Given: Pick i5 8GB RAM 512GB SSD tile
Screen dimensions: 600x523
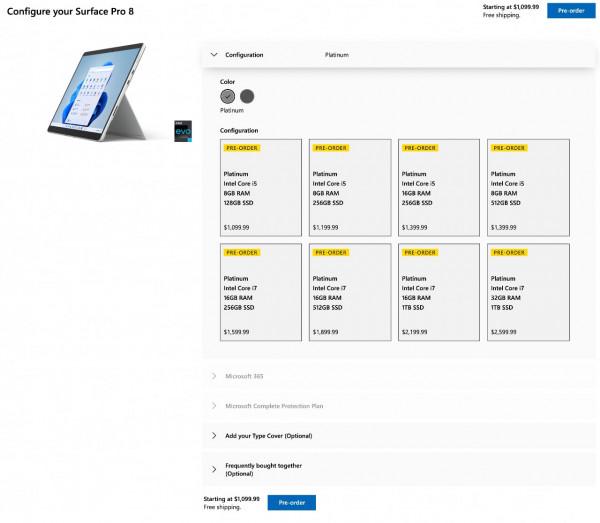Looking at the screenshot, I should (x=528, y=188).
